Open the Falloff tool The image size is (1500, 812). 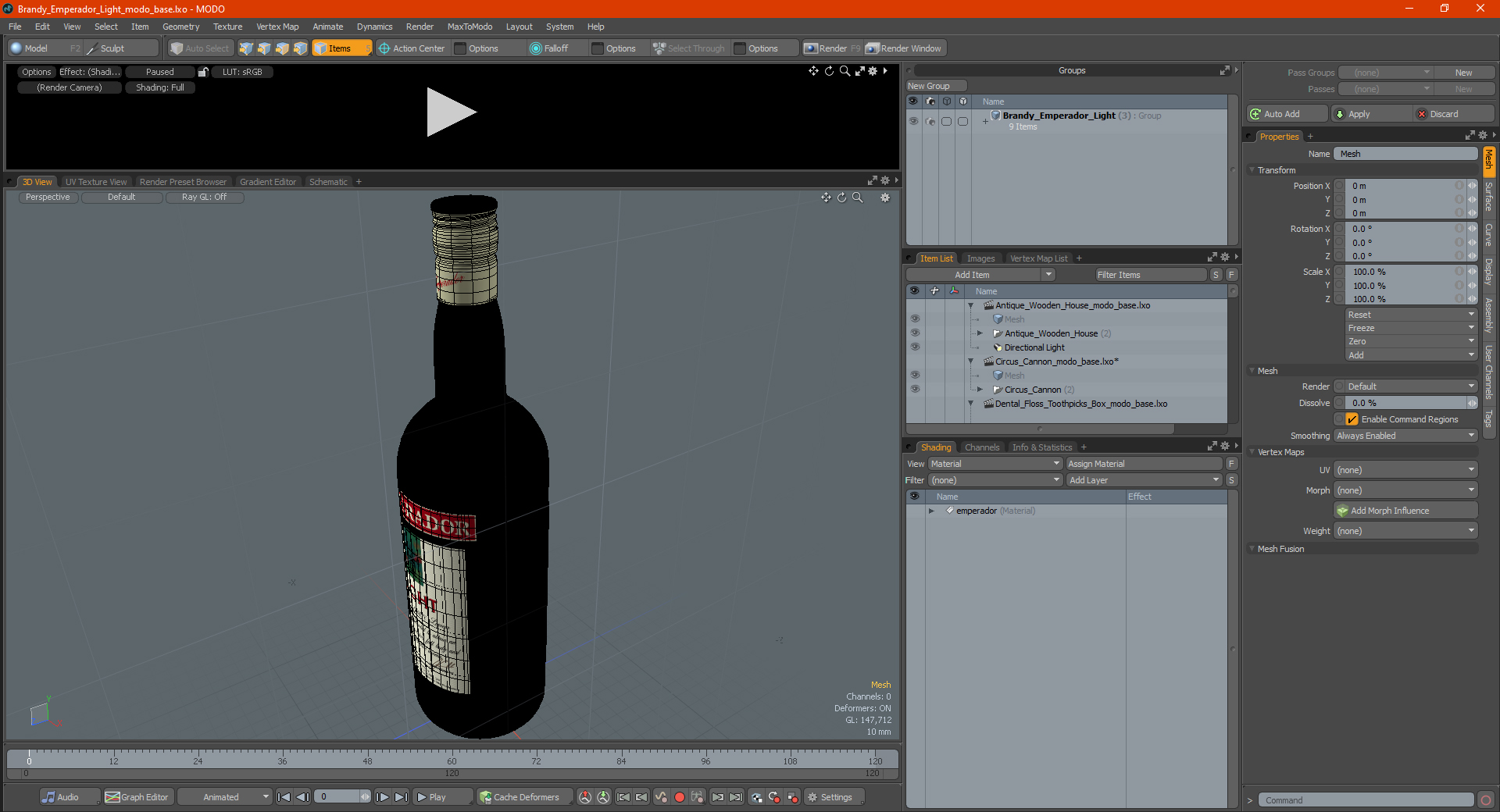click(x=549, y=48)
